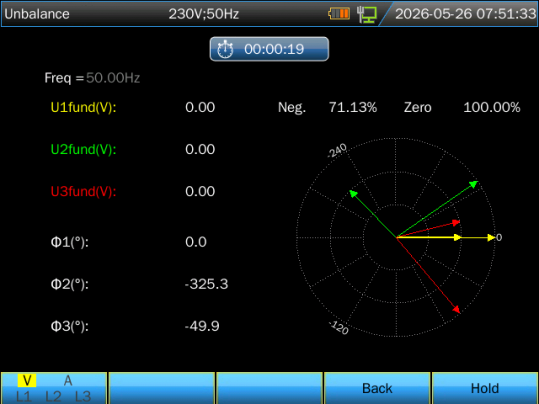This screenshot has height=404, width=539.
Task: Click the Neg. unbalance 71.13% value
Action: [353, 108]
